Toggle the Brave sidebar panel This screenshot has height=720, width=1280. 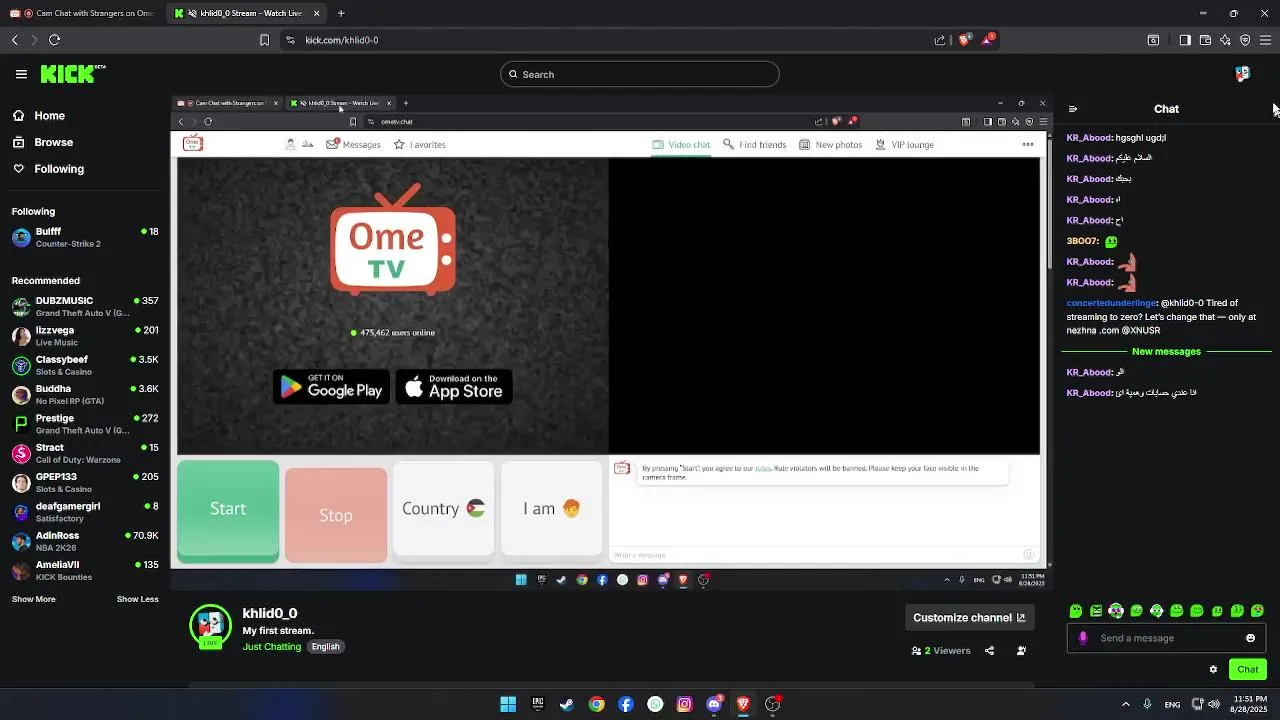[x=1185, y=40]
